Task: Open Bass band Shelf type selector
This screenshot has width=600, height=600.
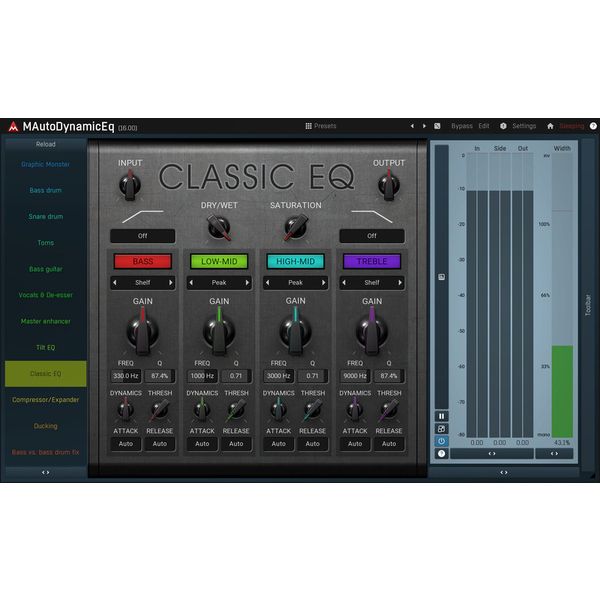Action: click(x=142, y=283)
